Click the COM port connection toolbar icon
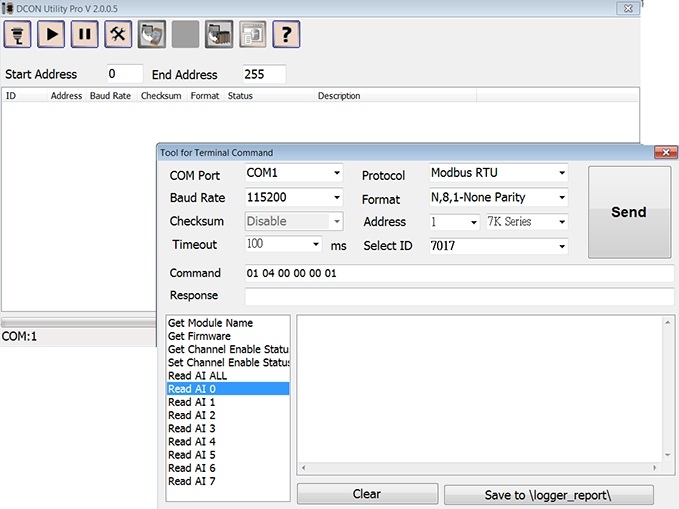Screen dimensions: 679x509 coord(17,34)
